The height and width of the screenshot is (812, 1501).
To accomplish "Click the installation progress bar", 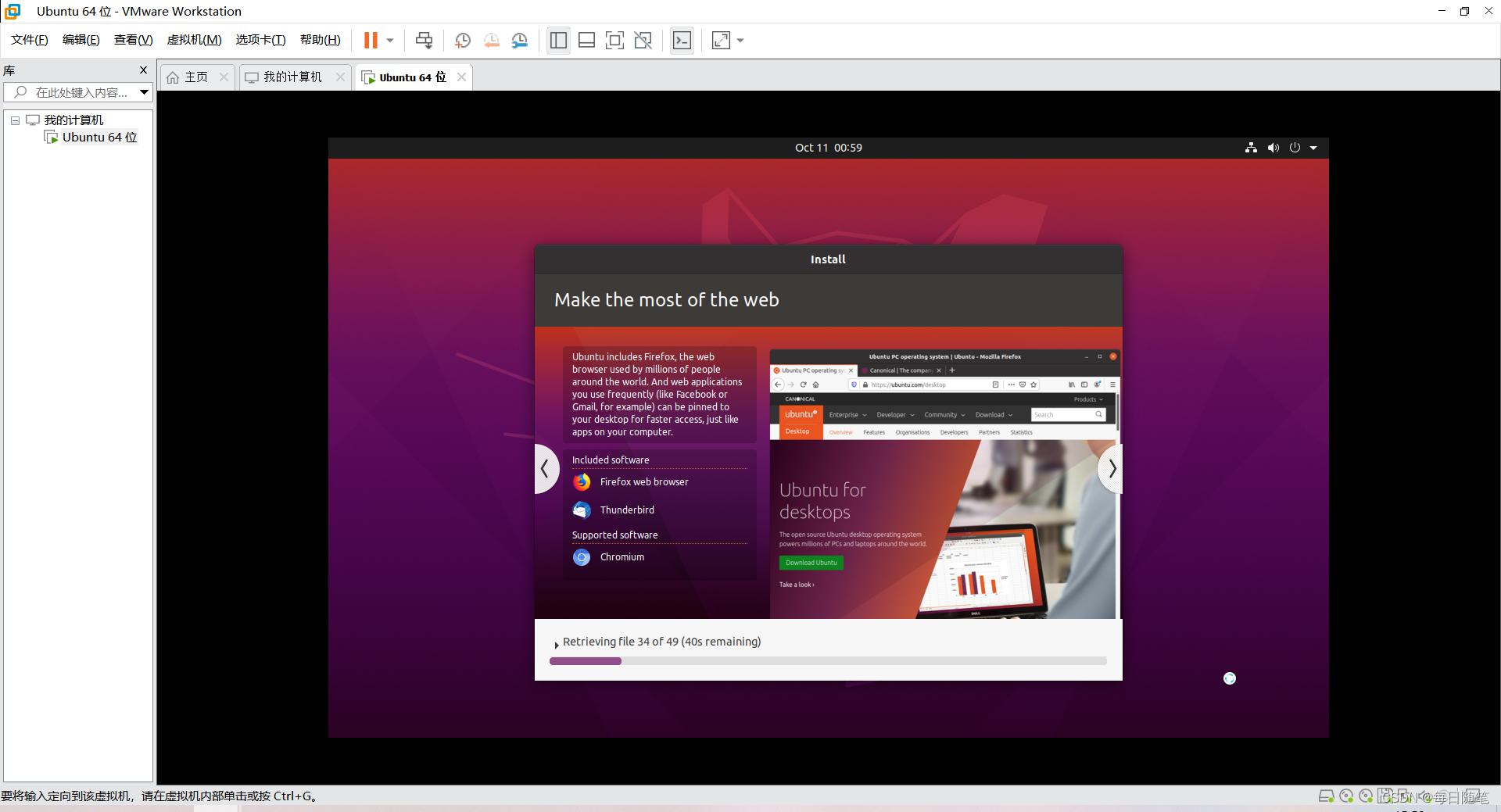I will click(828, 661).
